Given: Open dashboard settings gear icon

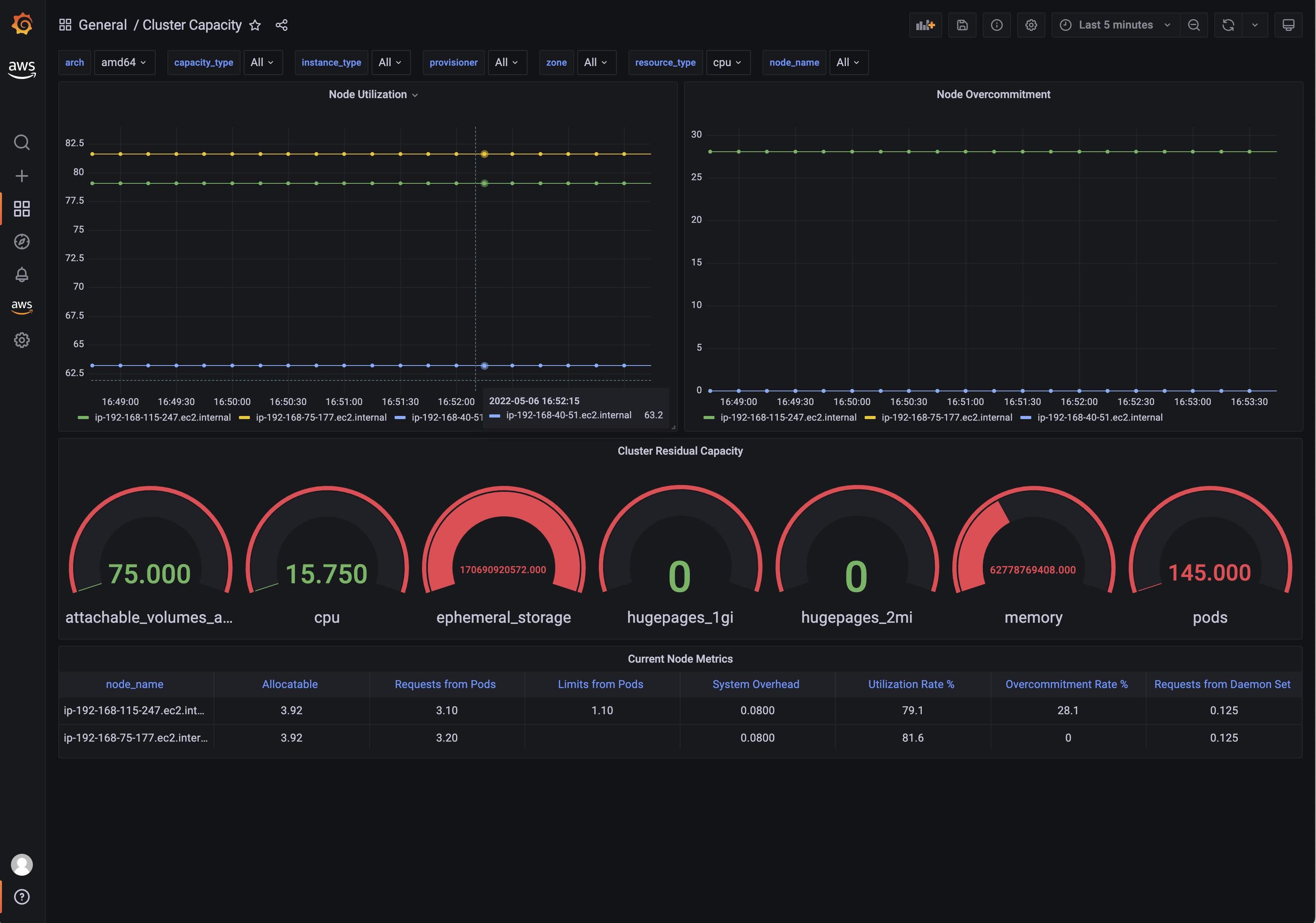Looking at the screenshot, I should pos(1031,25).
